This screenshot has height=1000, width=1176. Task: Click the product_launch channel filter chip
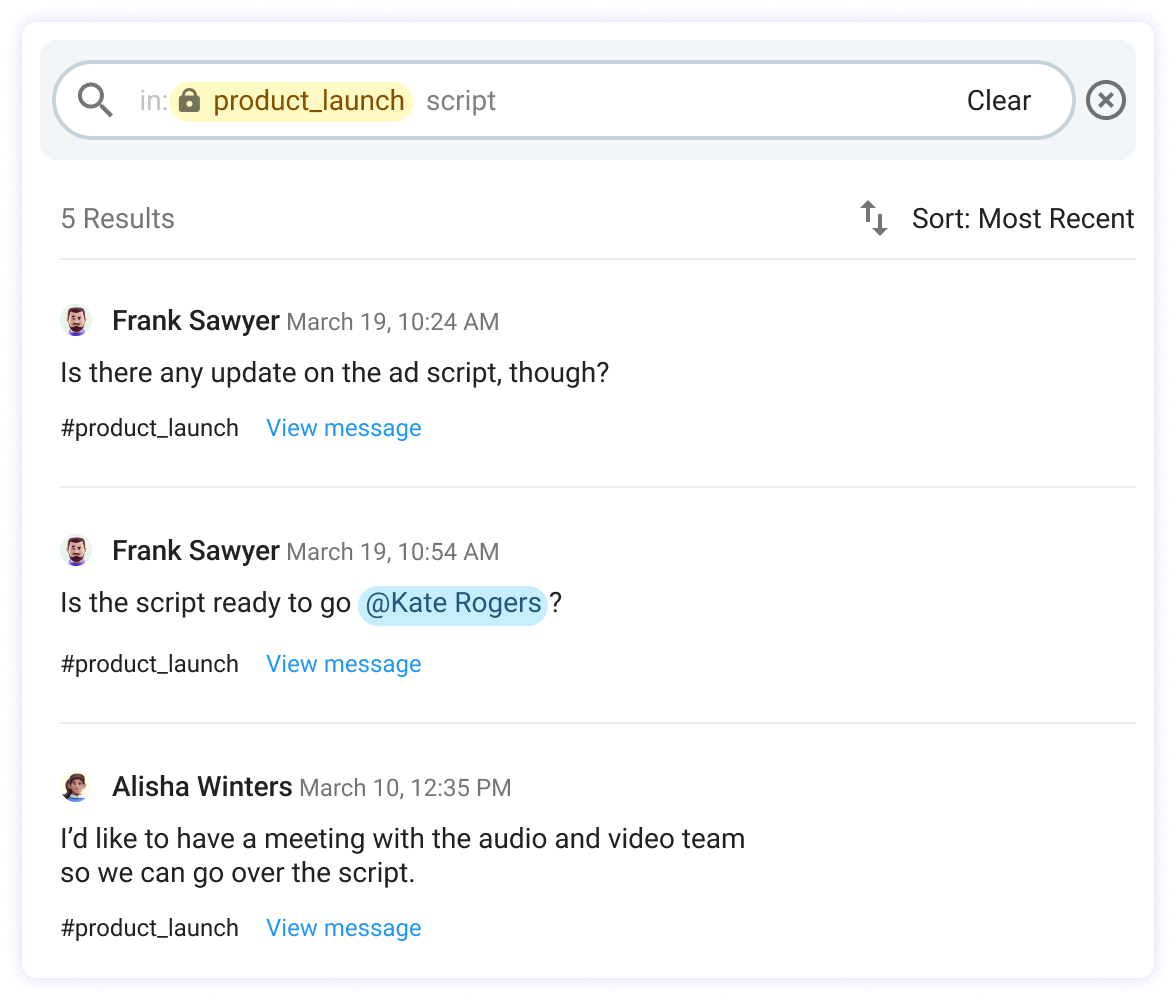(292, 101)
